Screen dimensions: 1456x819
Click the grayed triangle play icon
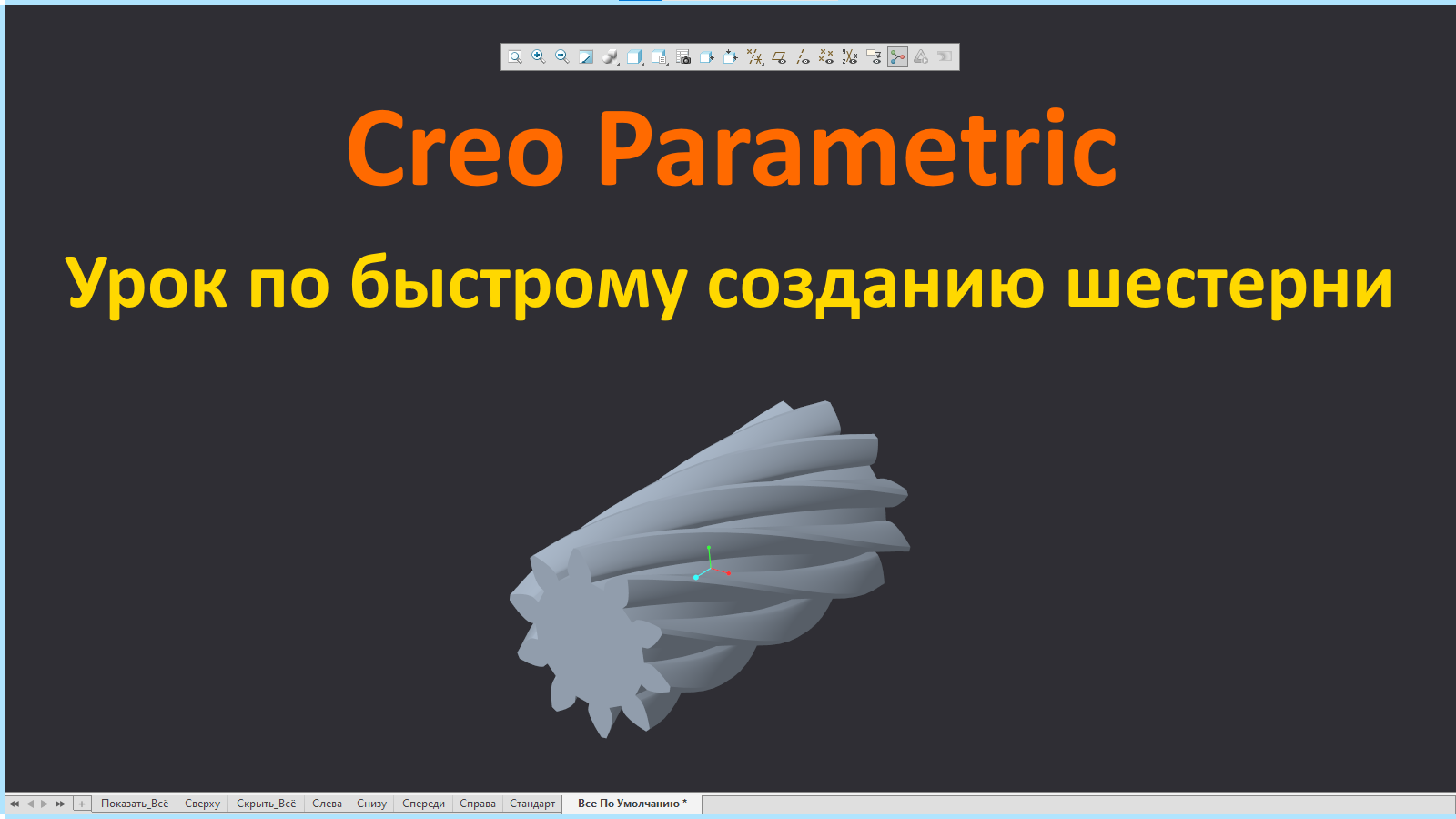(921, 56)
